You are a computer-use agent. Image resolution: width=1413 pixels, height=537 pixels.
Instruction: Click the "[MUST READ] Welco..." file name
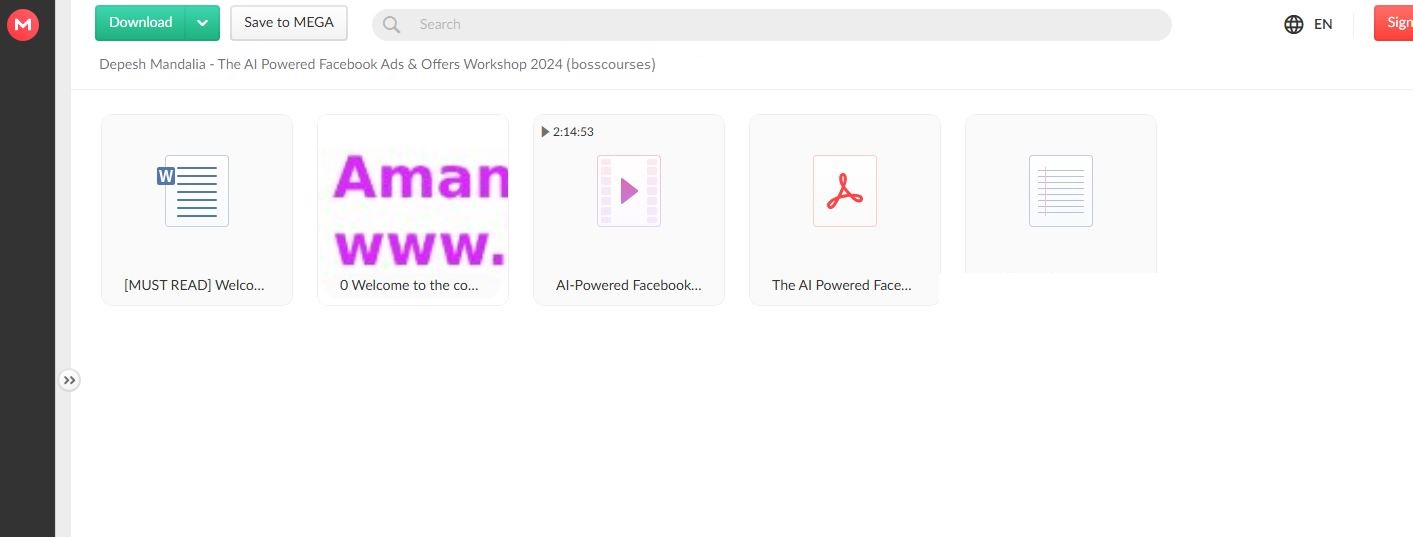194,285
